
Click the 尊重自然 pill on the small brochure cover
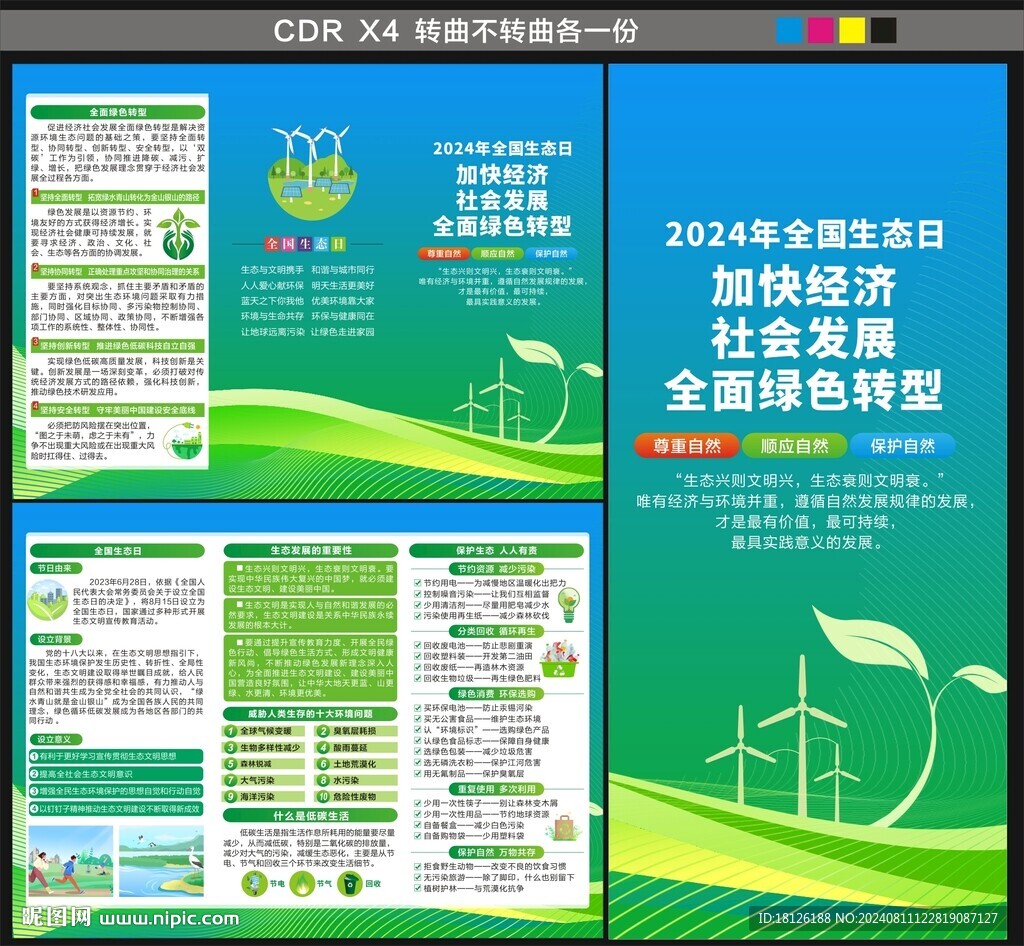pos(444,253)
